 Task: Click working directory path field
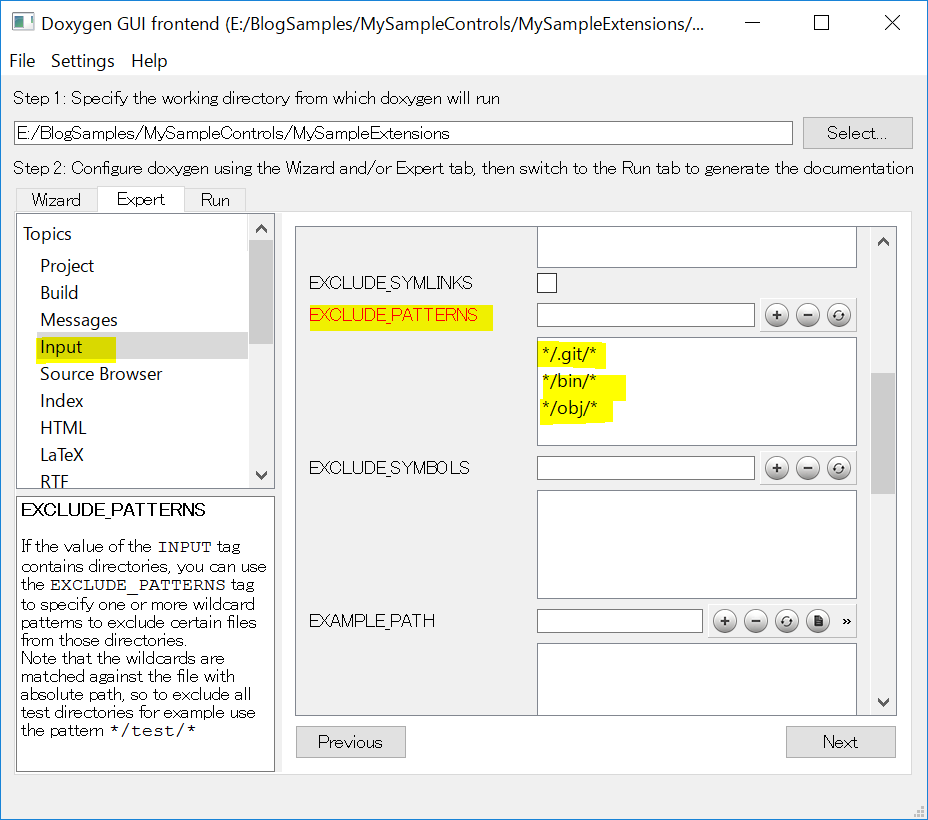coord(403,133)
